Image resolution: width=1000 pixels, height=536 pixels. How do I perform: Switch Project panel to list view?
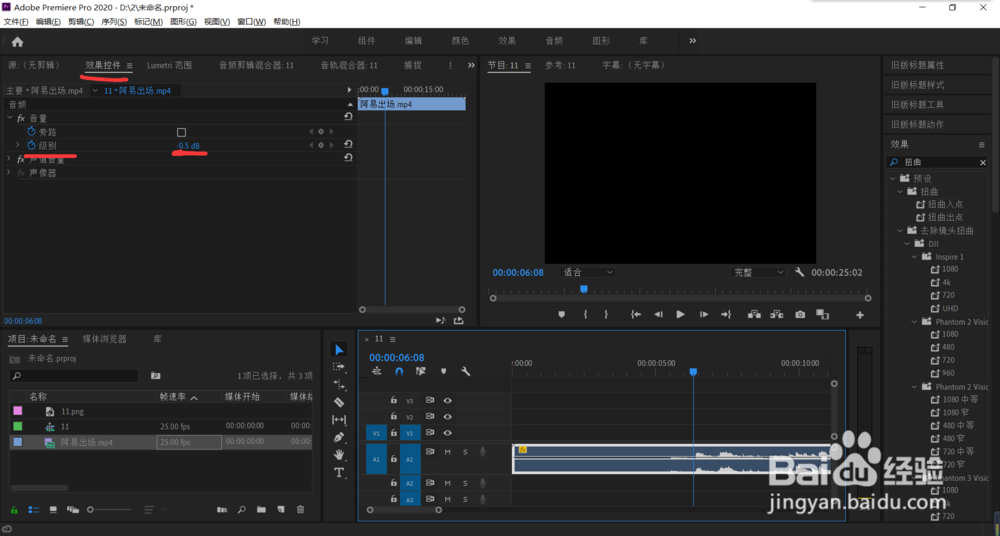(x=34, y=510)
